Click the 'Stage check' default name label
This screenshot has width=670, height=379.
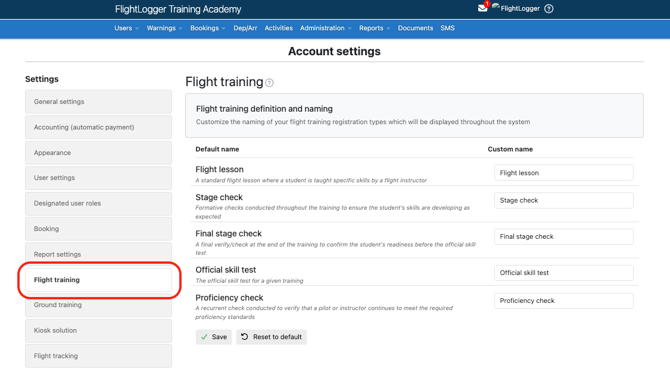[219, 197]
